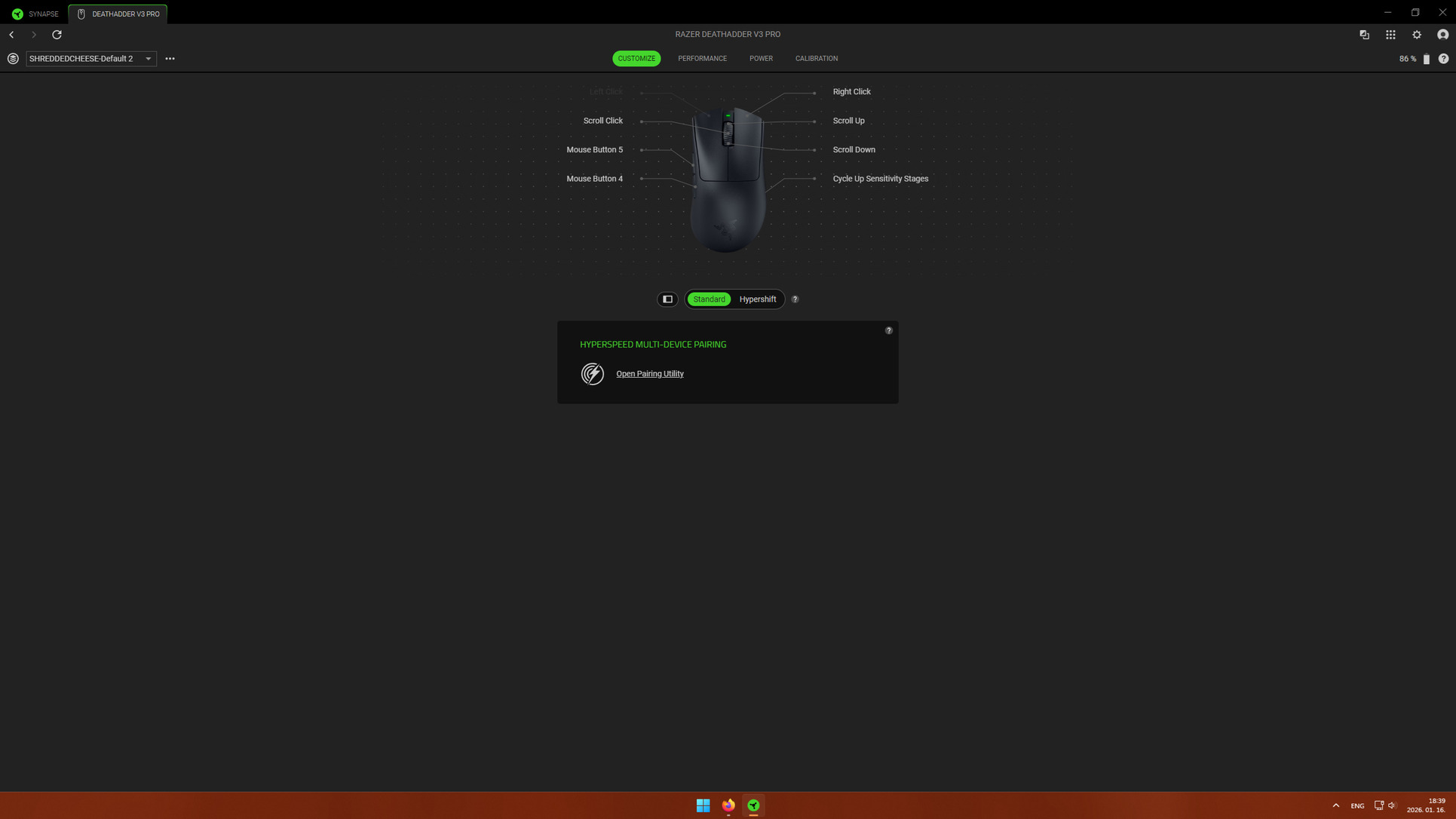Show hidden icons in system tray

[x=1335, y=805]
